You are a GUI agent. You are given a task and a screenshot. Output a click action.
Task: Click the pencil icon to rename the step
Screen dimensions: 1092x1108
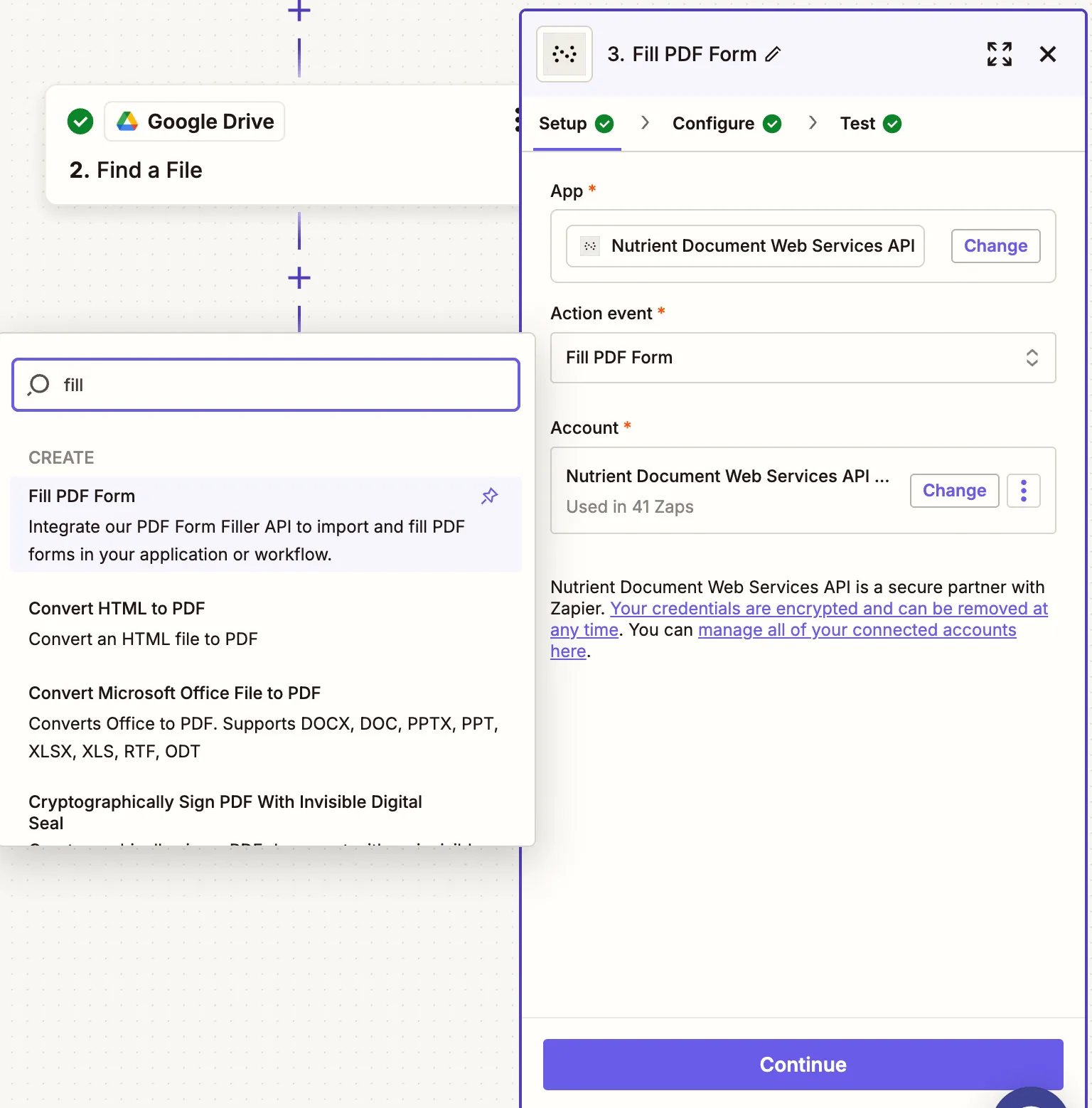pos(773,53)
